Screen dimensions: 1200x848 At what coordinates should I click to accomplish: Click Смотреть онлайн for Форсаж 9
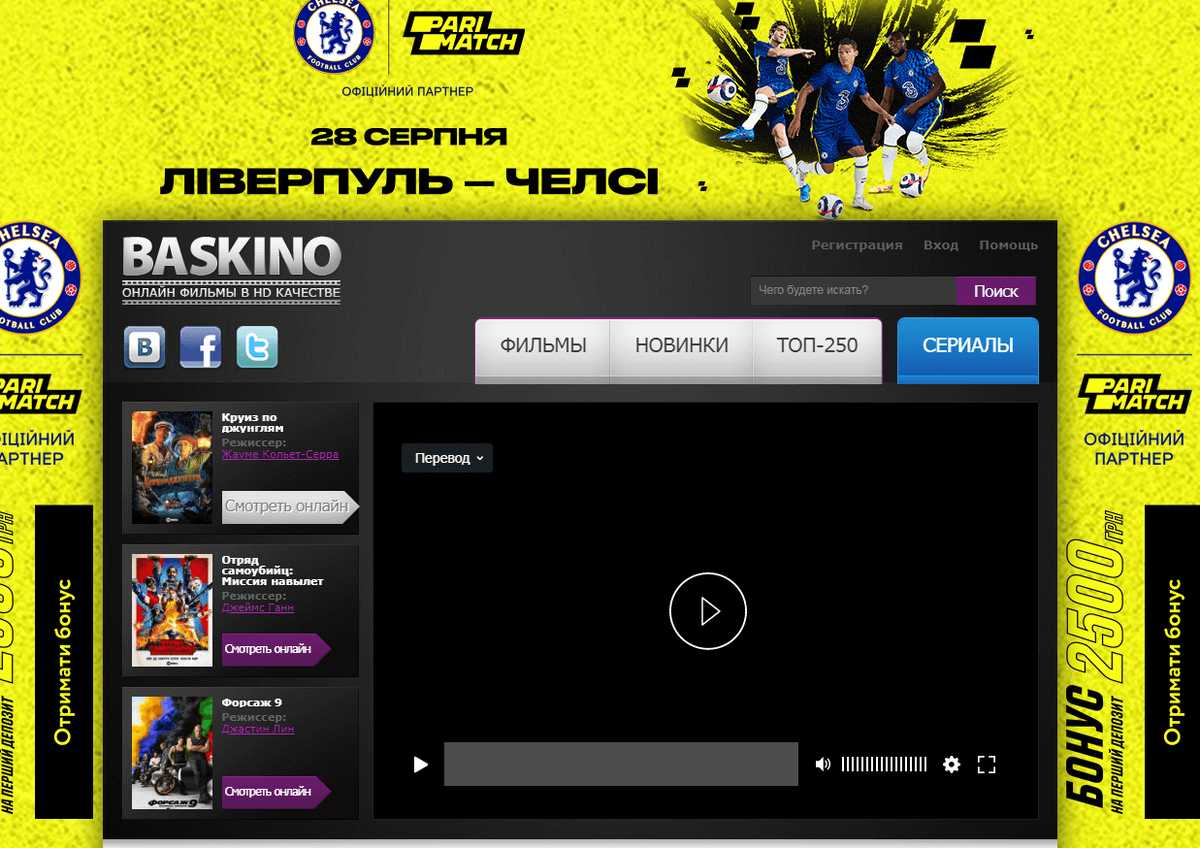click(x=275, y=791)
